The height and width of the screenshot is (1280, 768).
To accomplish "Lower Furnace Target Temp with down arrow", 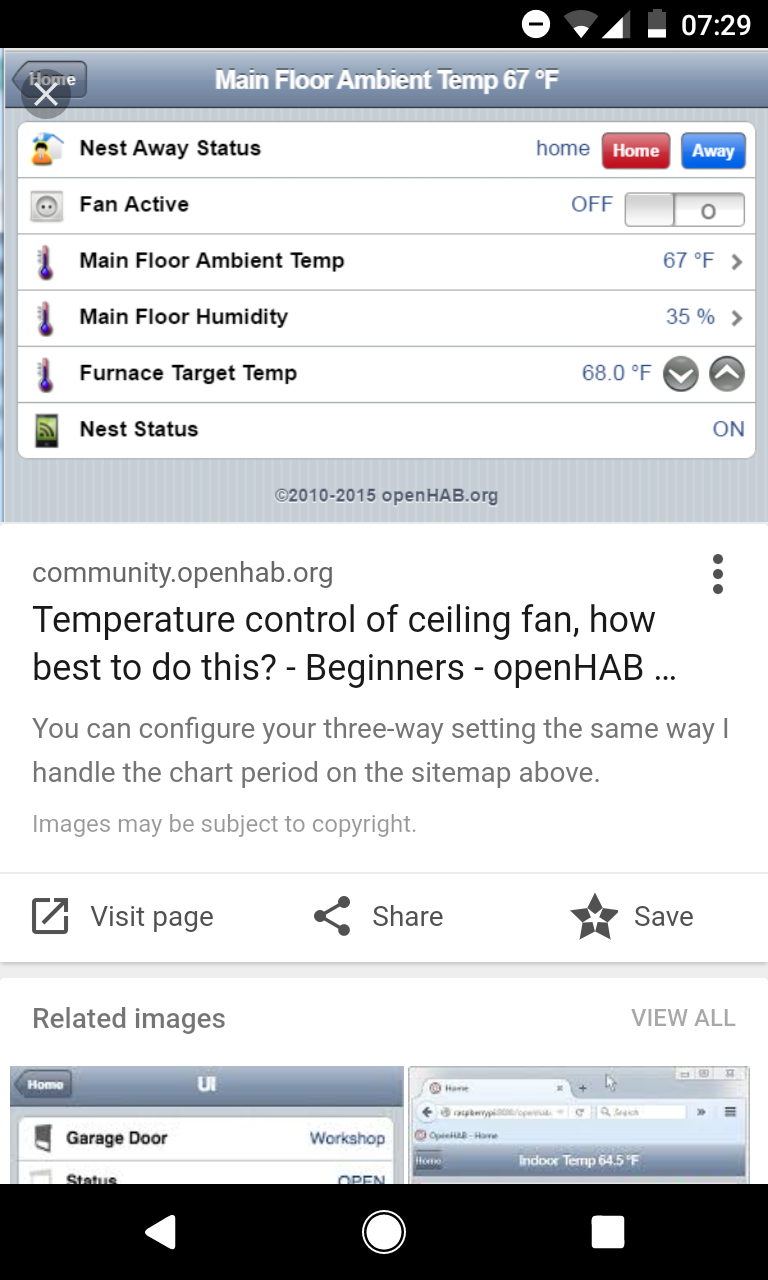I will (x=681, y=375).
